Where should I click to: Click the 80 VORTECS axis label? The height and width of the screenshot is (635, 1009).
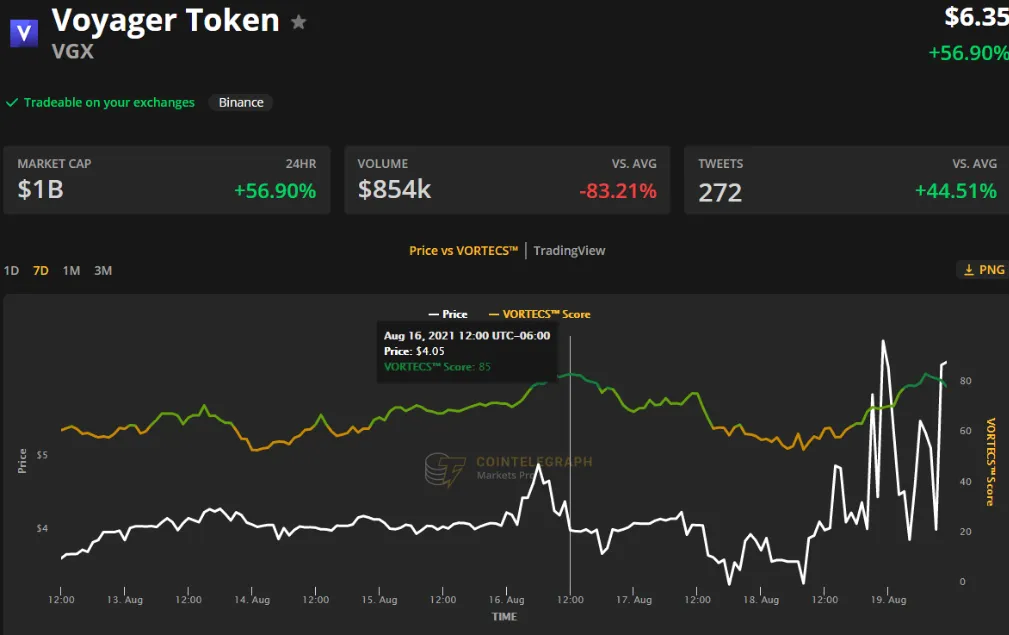pyautogui.click(x=965, y=381)
